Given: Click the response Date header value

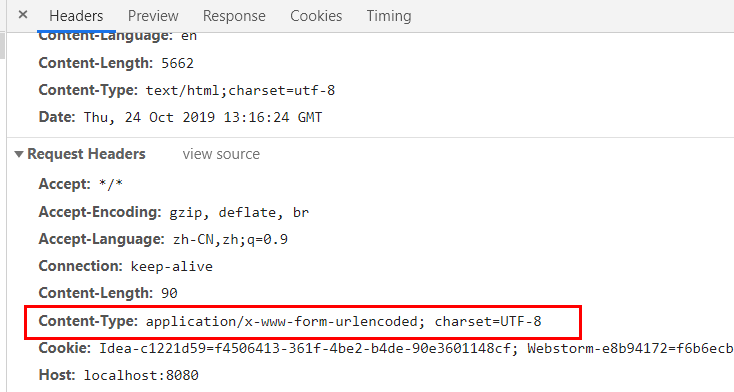Looking at the screenshot, I should tap(203, 117).
